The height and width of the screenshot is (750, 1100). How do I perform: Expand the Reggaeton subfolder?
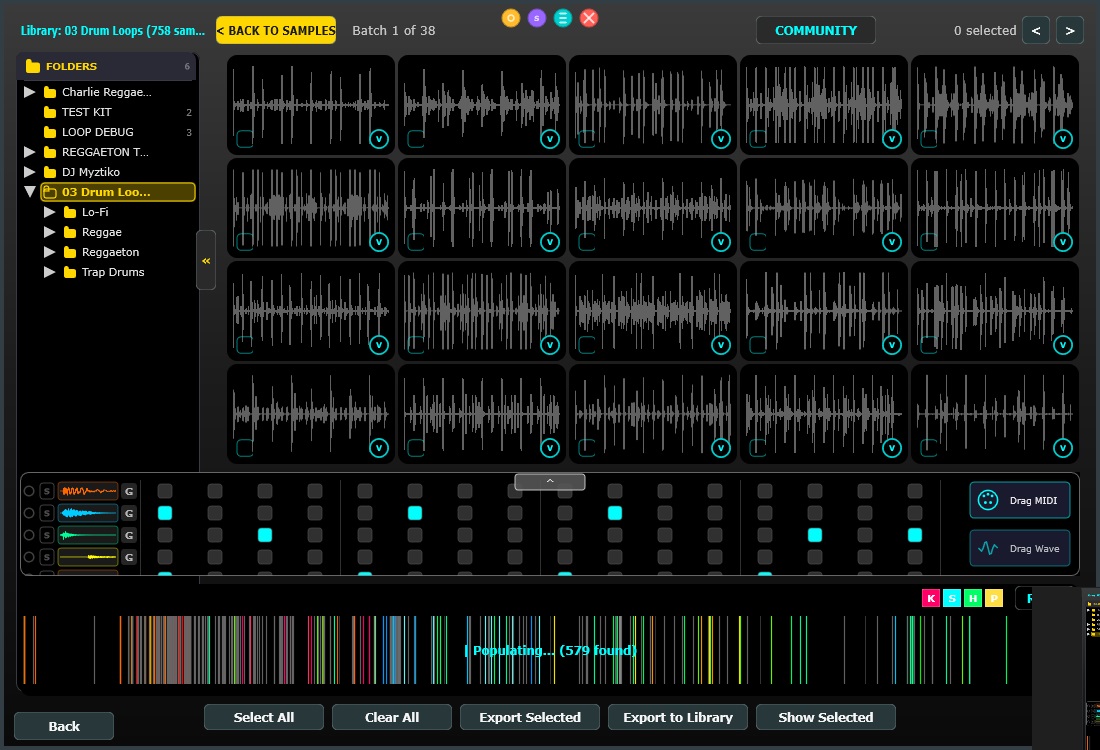[49, 252]
